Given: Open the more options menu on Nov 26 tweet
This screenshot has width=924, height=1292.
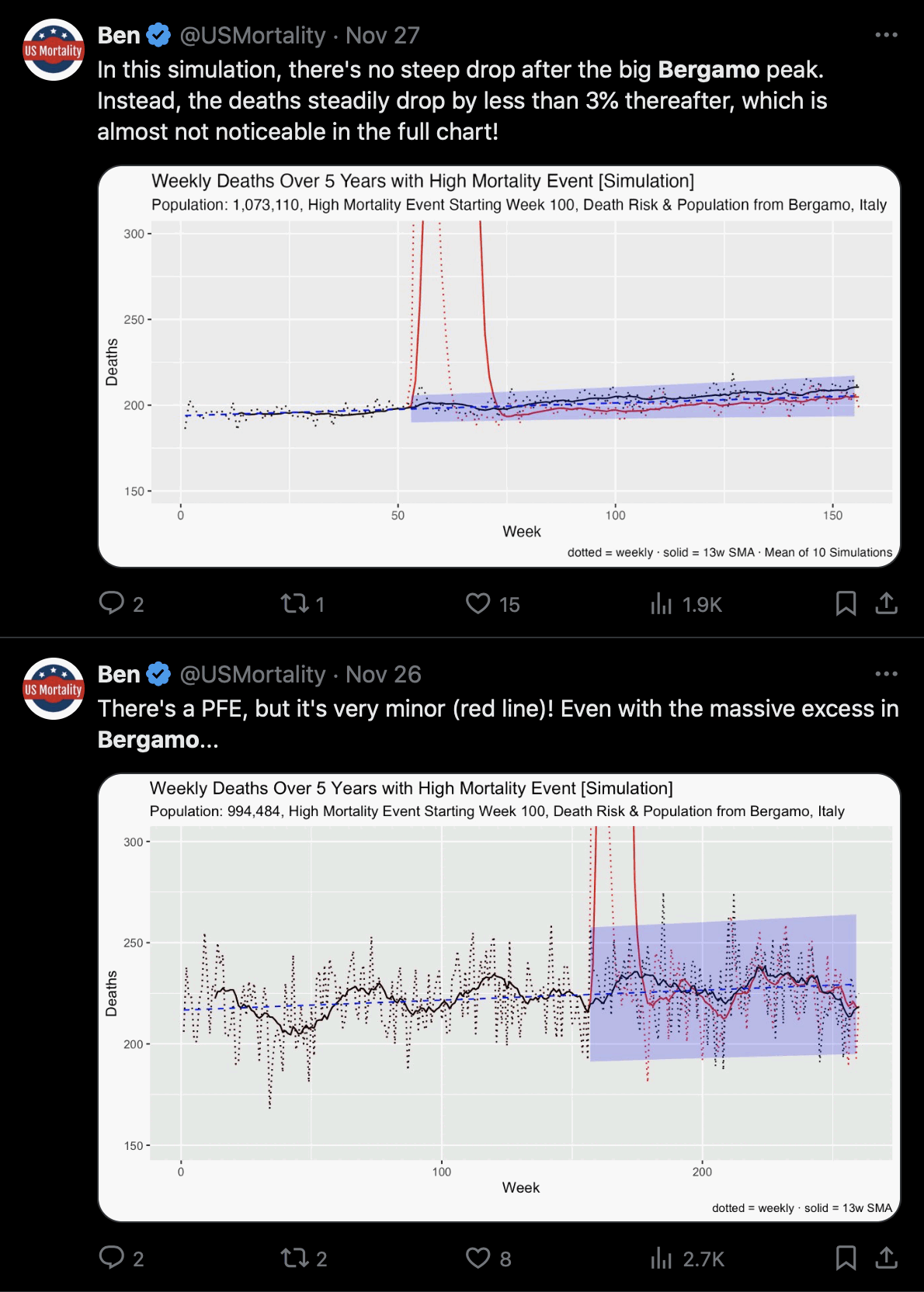Looking at the screenshot, I should click(886, 674).
